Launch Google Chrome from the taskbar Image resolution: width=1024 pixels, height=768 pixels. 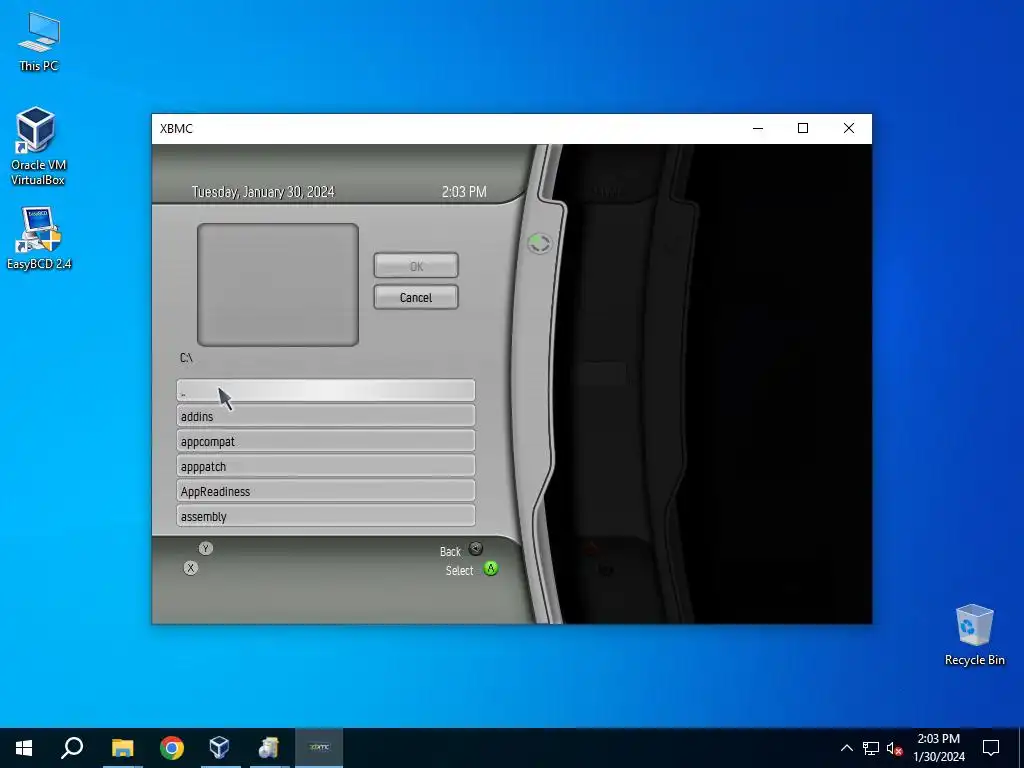(x=172, y=748)
